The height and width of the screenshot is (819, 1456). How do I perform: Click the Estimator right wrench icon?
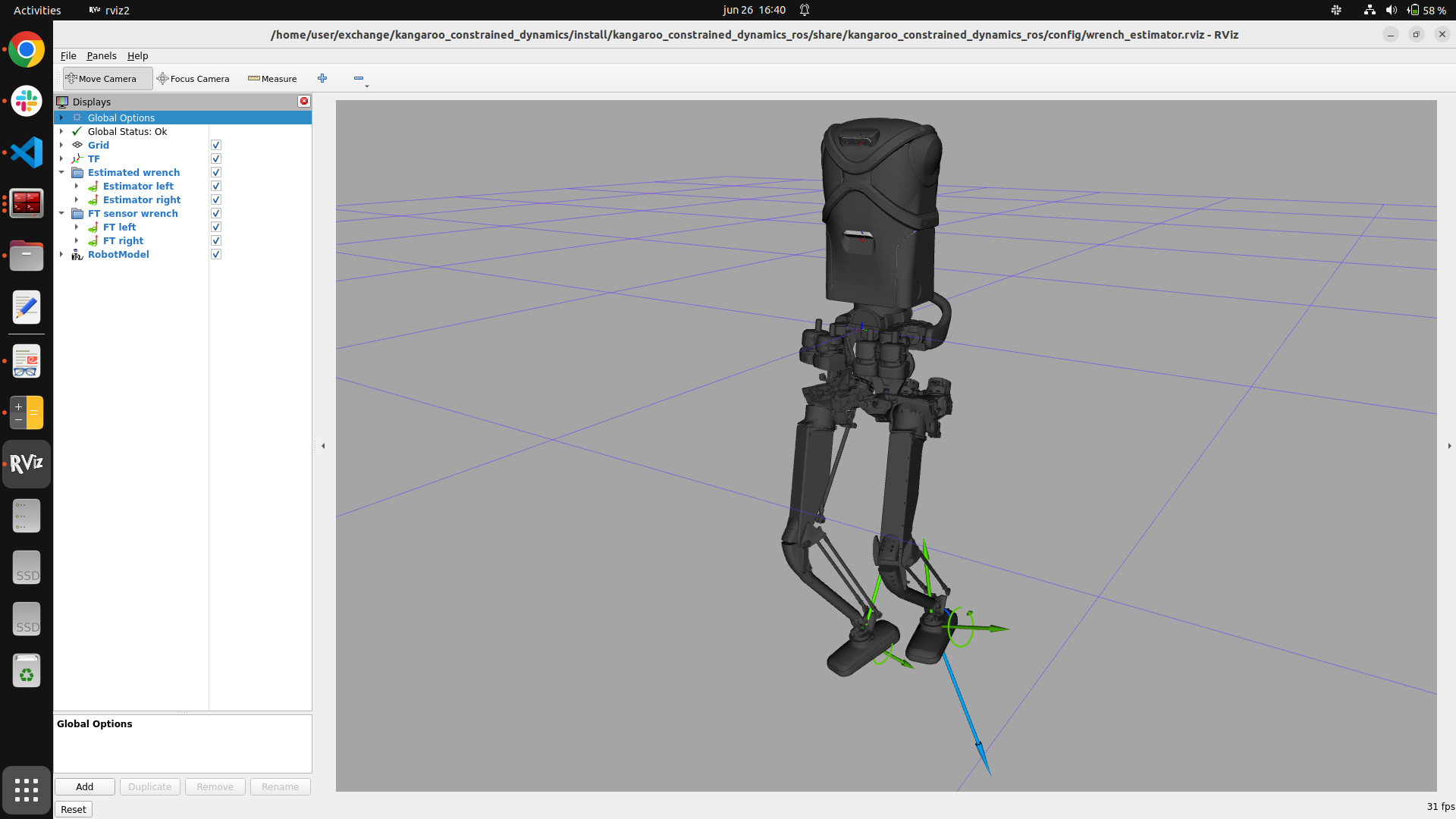pos(93,199)
